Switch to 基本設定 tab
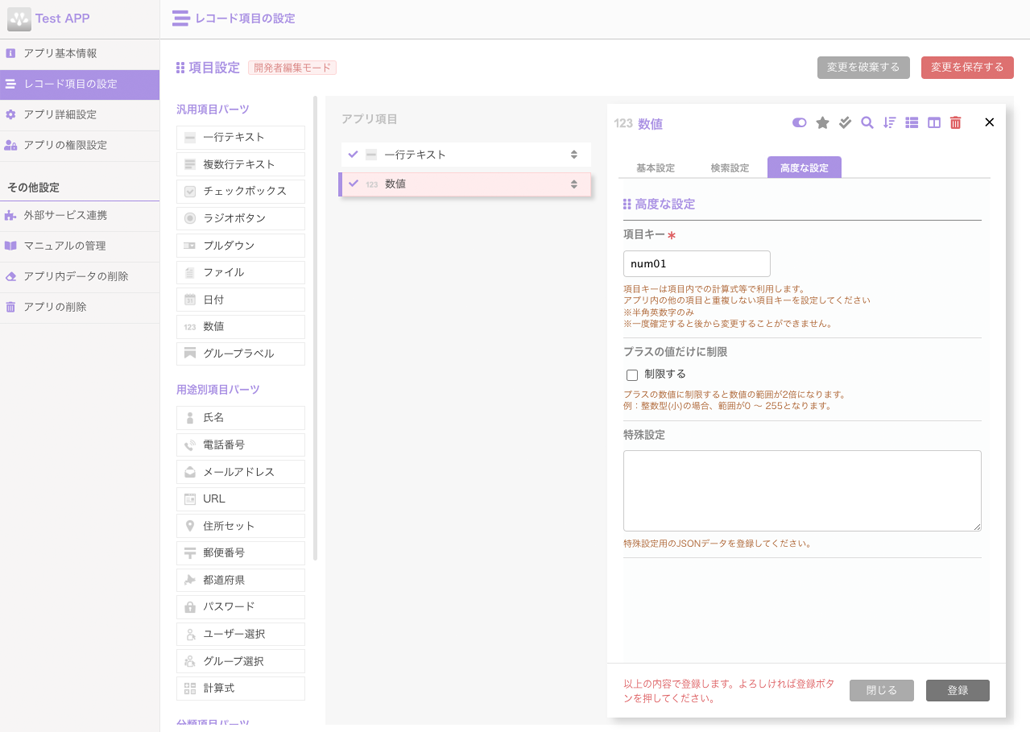 tap(656, 168)
